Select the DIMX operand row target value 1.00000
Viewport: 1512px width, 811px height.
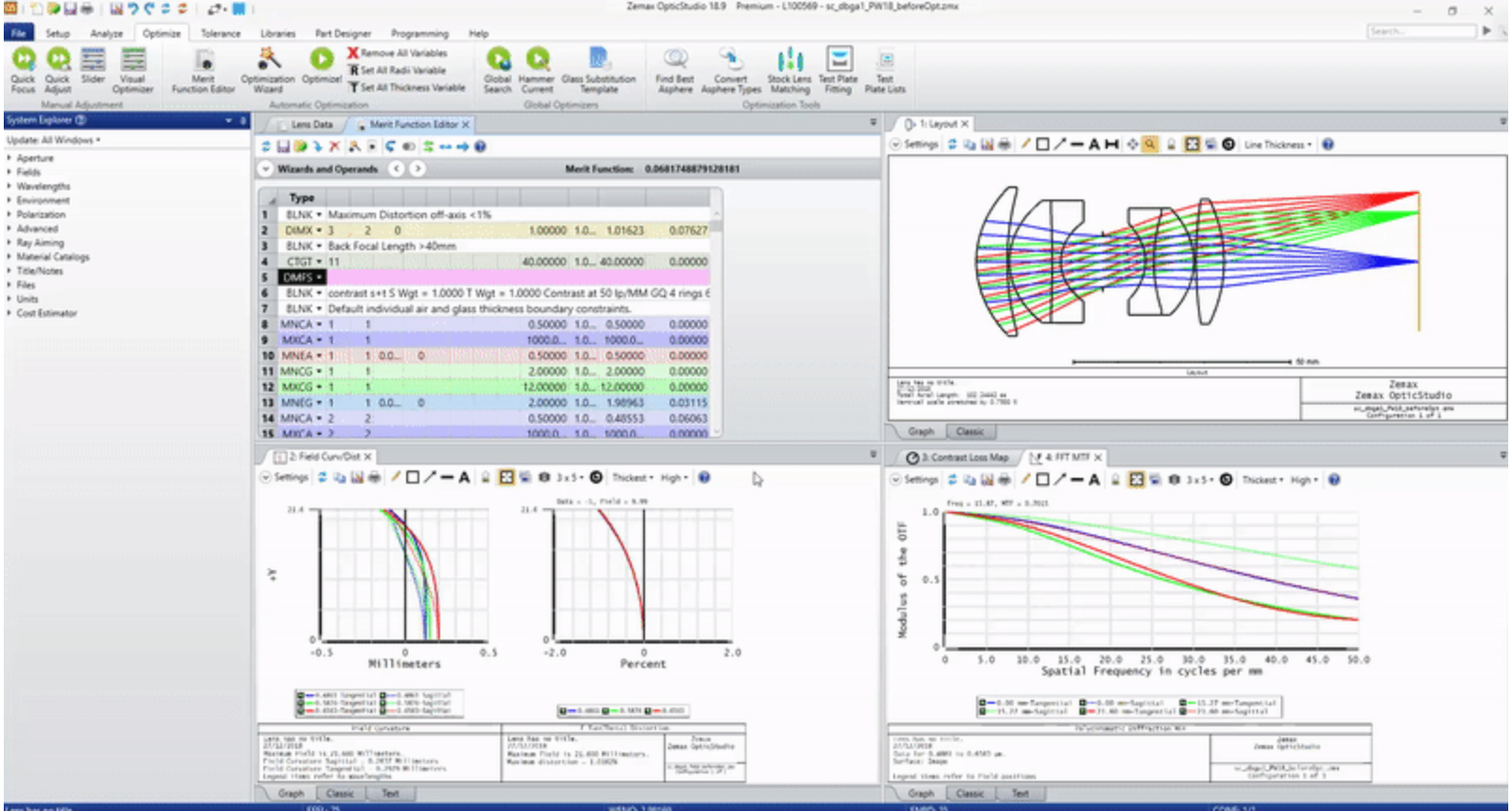(546, 231)
